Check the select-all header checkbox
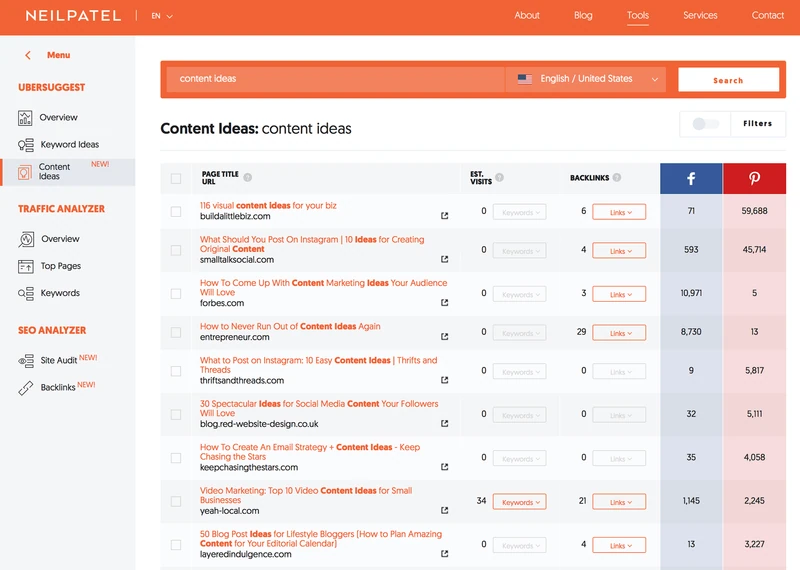Image resolution: width=800 pixels, height=570 pixels. point(176,179)
